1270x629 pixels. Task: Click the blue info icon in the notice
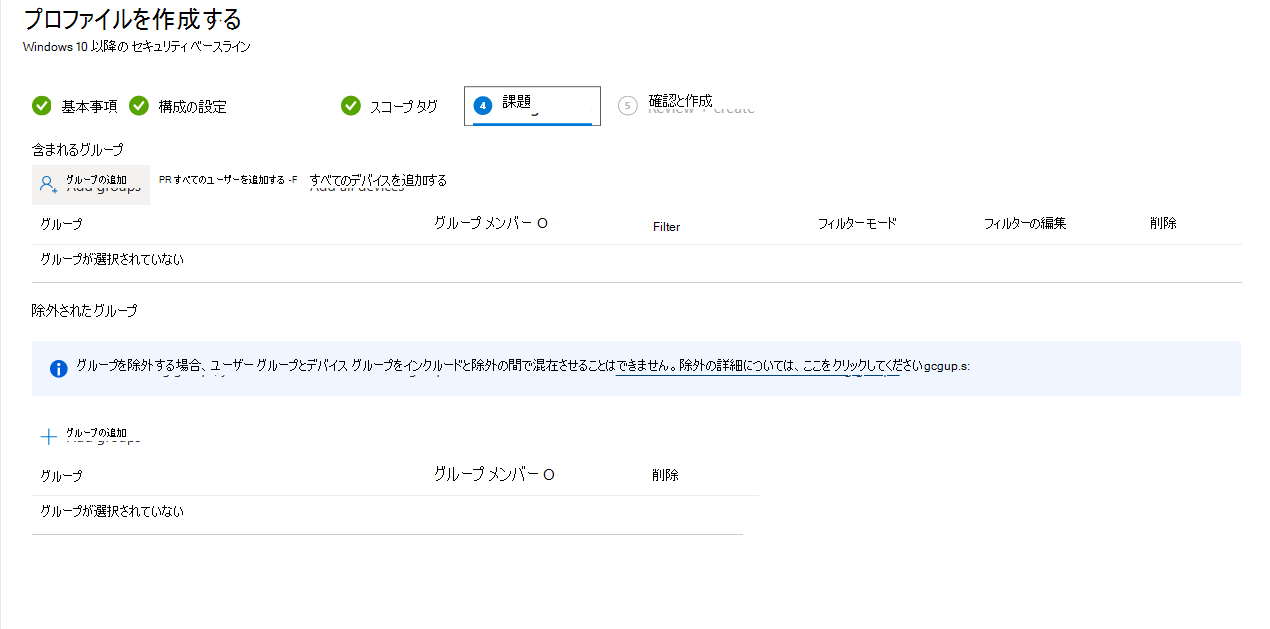pos(58,368)
